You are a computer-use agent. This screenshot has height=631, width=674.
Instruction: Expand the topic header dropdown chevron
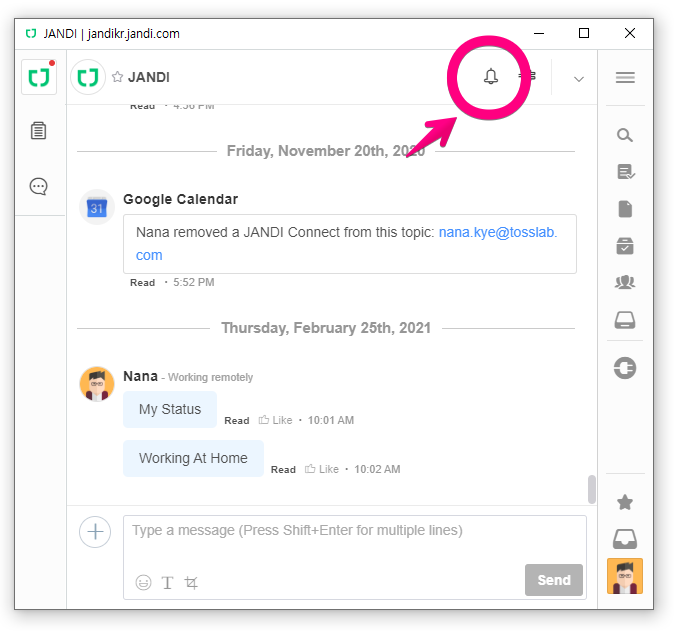(579, 79)
